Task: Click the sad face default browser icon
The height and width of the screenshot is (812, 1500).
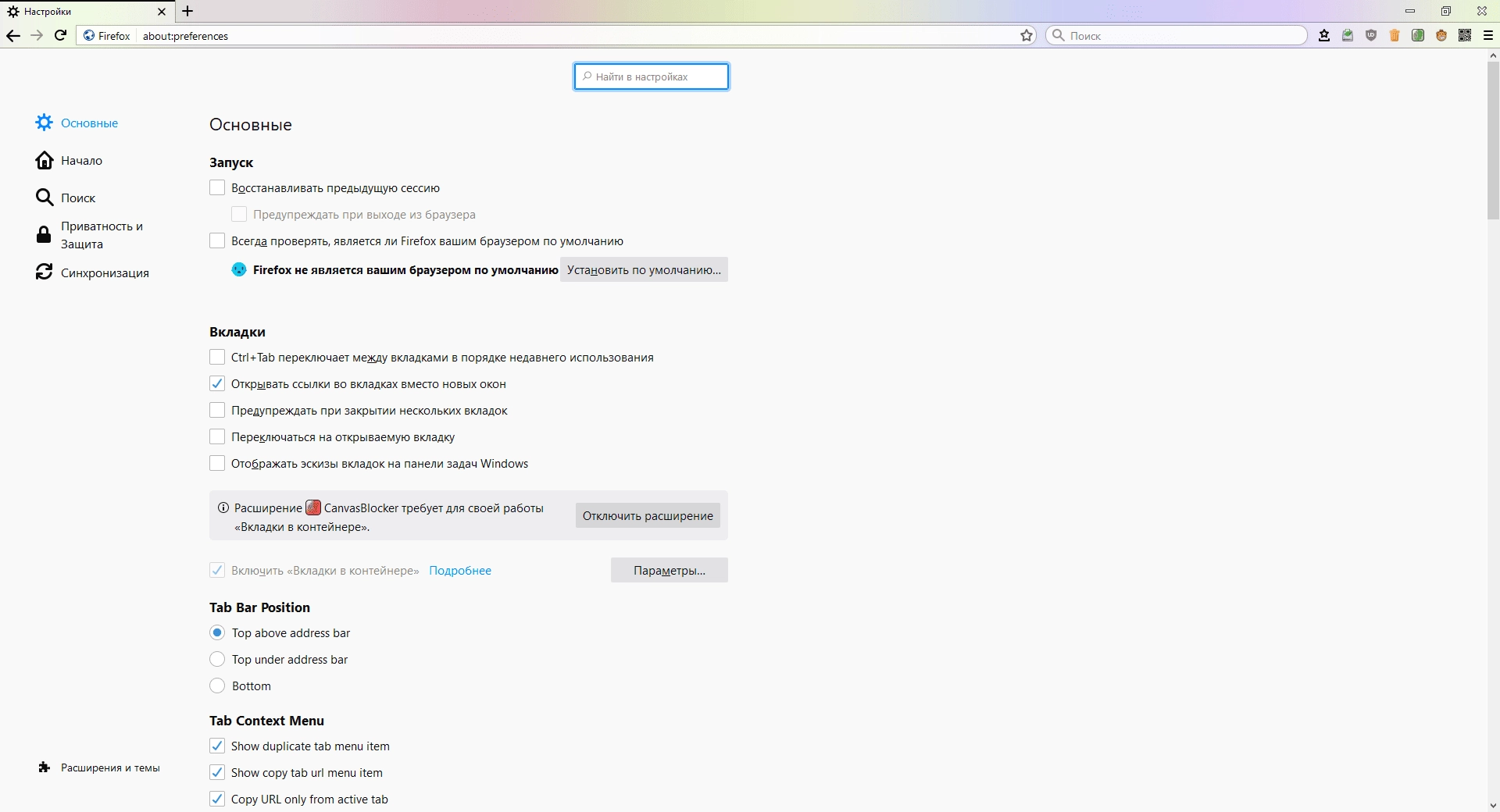Action: click(239, 269)
